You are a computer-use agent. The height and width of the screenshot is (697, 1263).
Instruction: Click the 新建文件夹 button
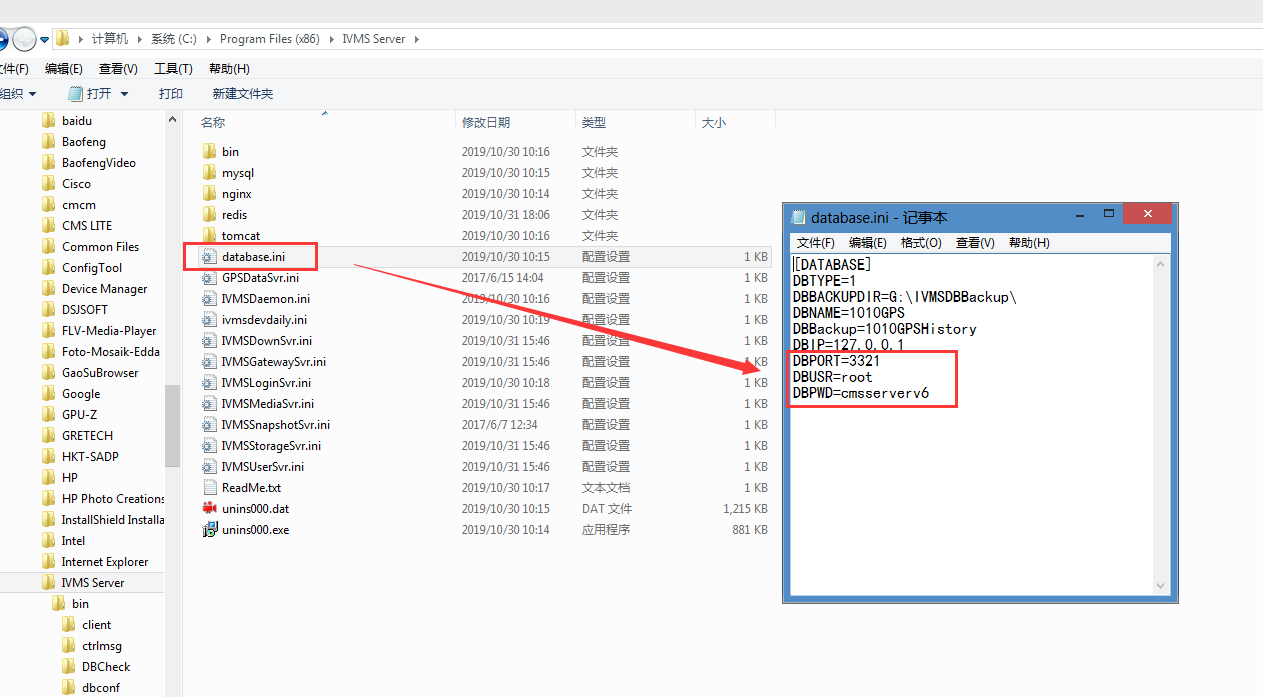[x=243, y=93]
